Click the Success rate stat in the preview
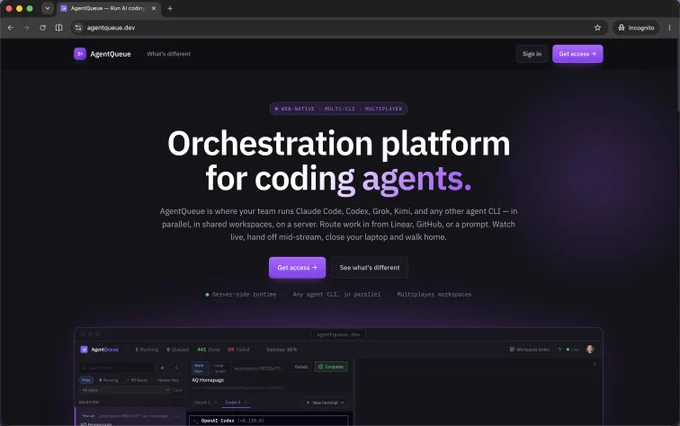680x426 pixels. pyautogui.click(x=281, y=350)
